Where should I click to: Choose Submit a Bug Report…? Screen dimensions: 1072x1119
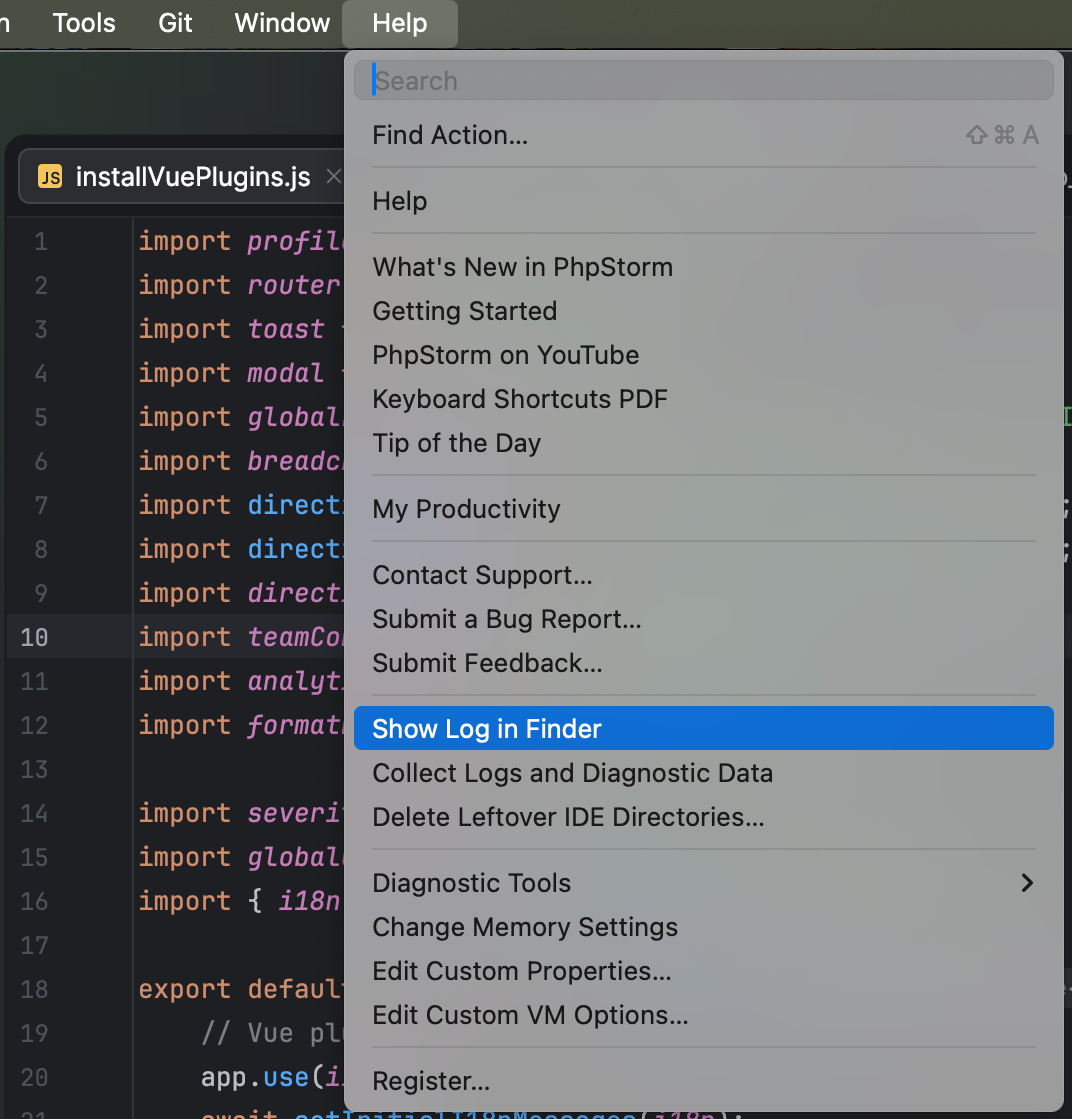[506, 619]
